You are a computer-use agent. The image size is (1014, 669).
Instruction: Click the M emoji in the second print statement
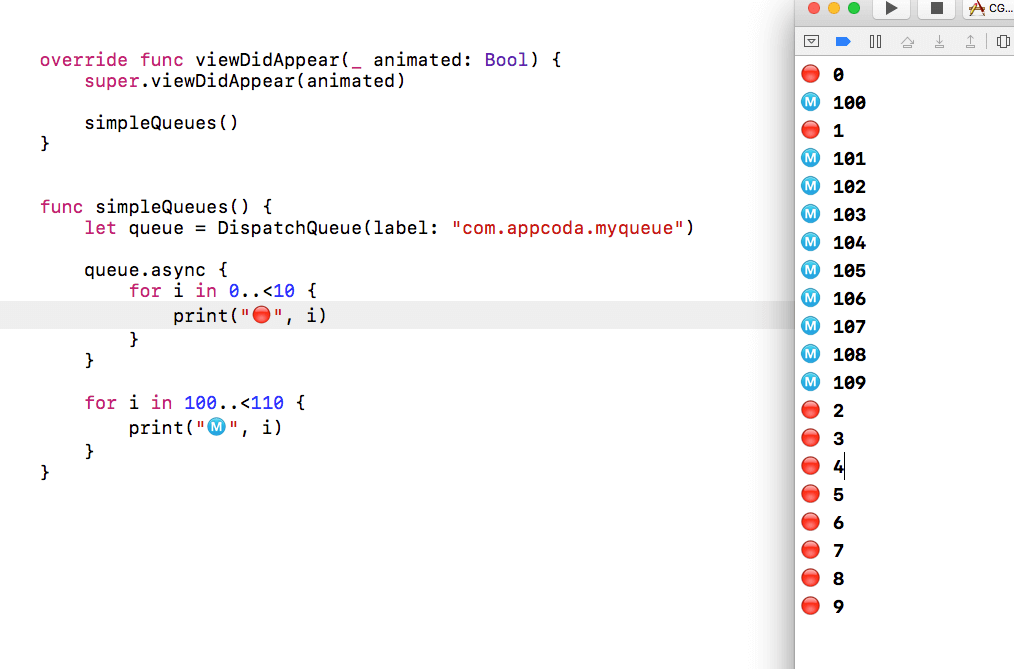click(x=216, y=426)
